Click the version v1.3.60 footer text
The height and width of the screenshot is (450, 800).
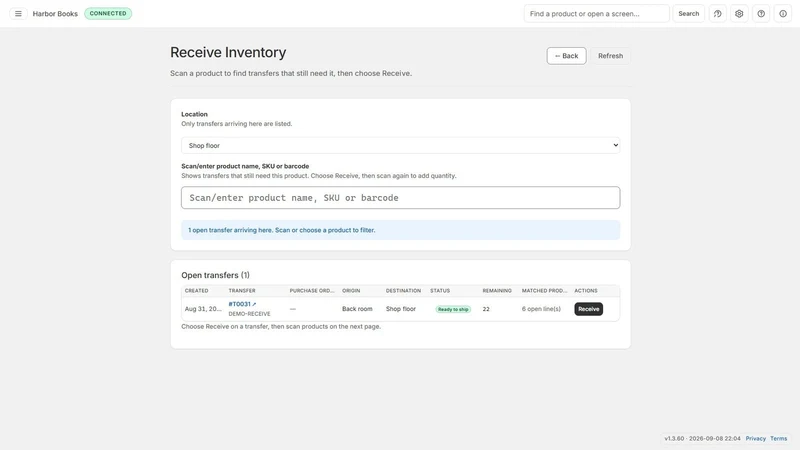(x=702, y=438)
